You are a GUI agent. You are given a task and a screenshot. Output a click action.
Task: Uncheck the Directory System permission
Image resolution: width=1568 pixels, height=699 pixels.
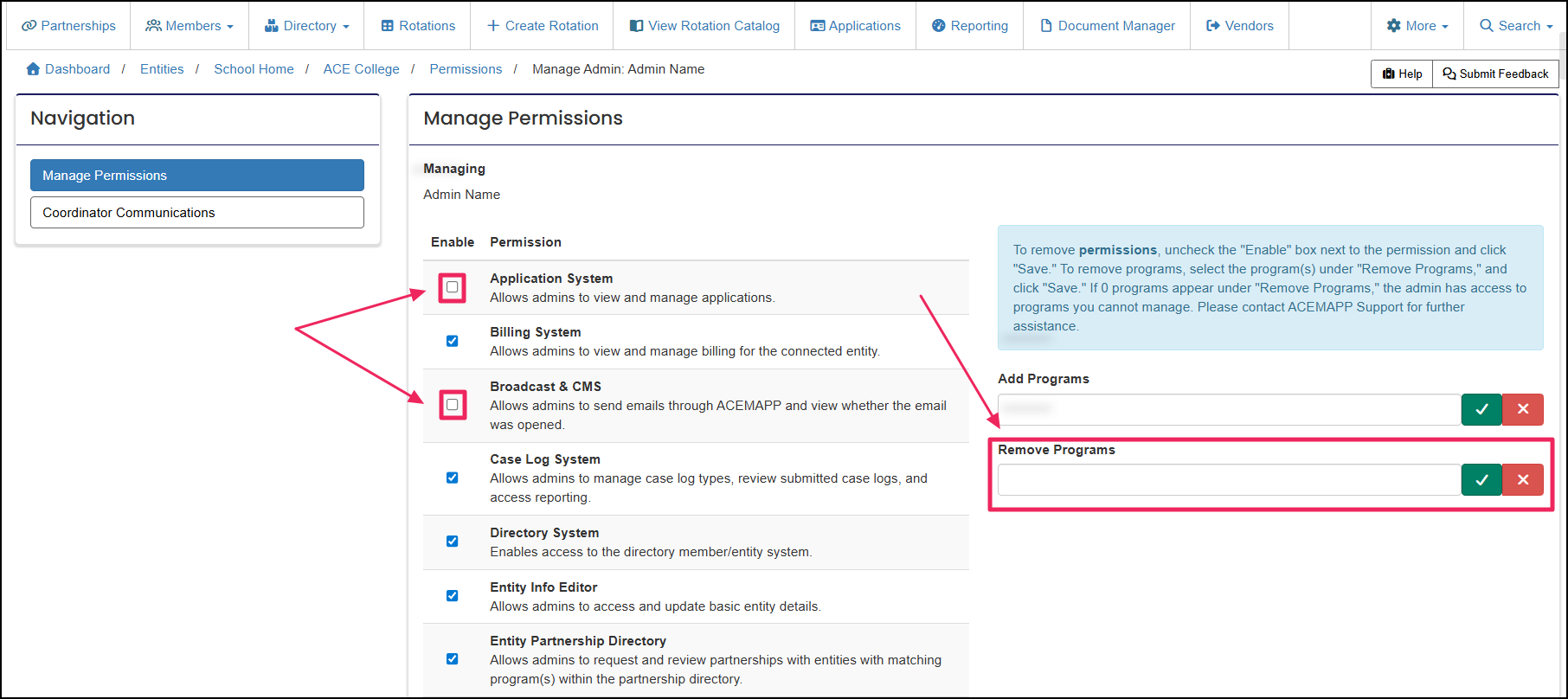pos(453,542)
